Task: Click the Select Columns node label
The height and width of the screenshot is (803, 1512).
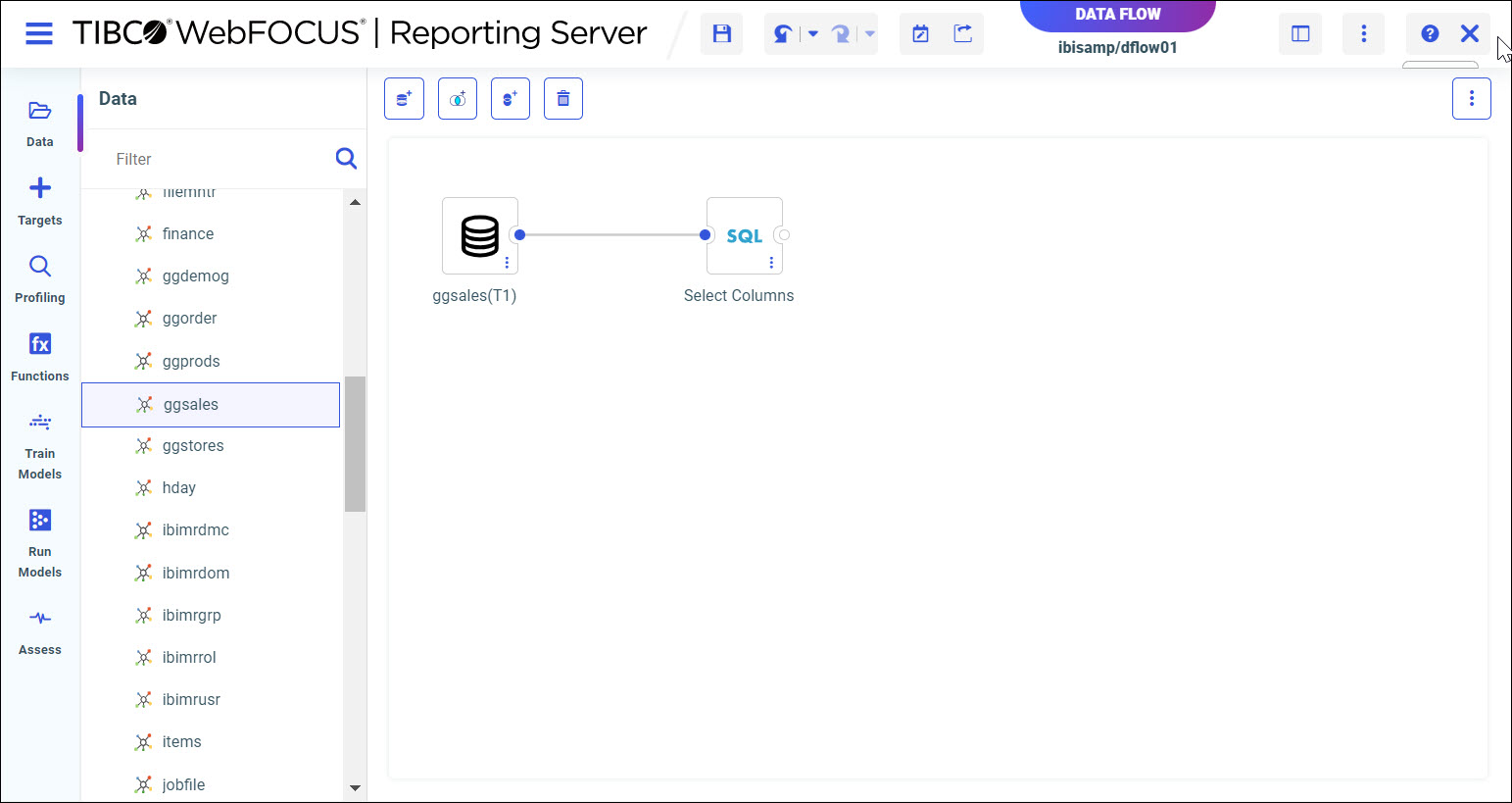Action: 739,296
